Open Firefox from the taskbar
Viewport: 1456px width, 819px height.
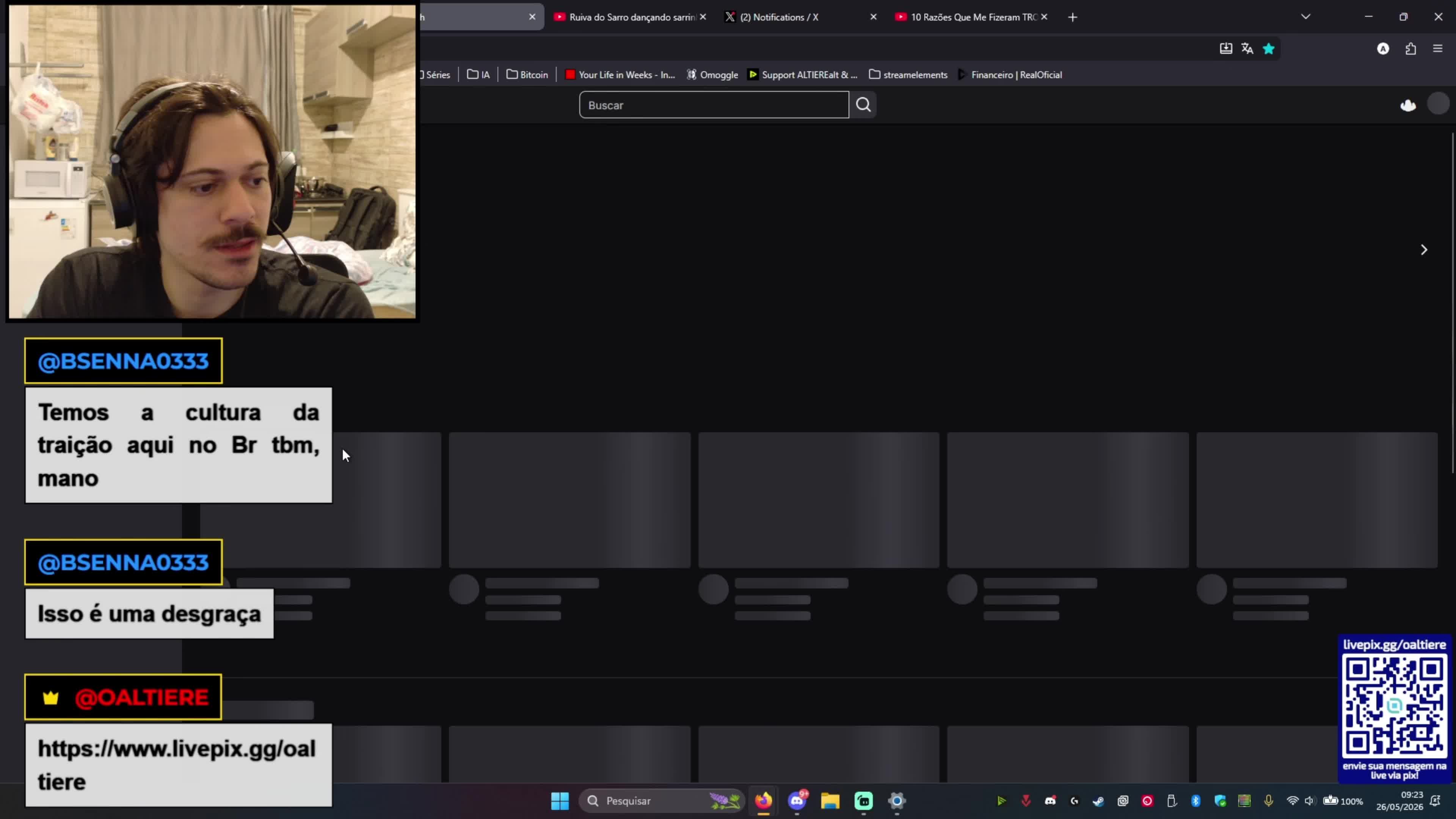[x=764, y=800]
